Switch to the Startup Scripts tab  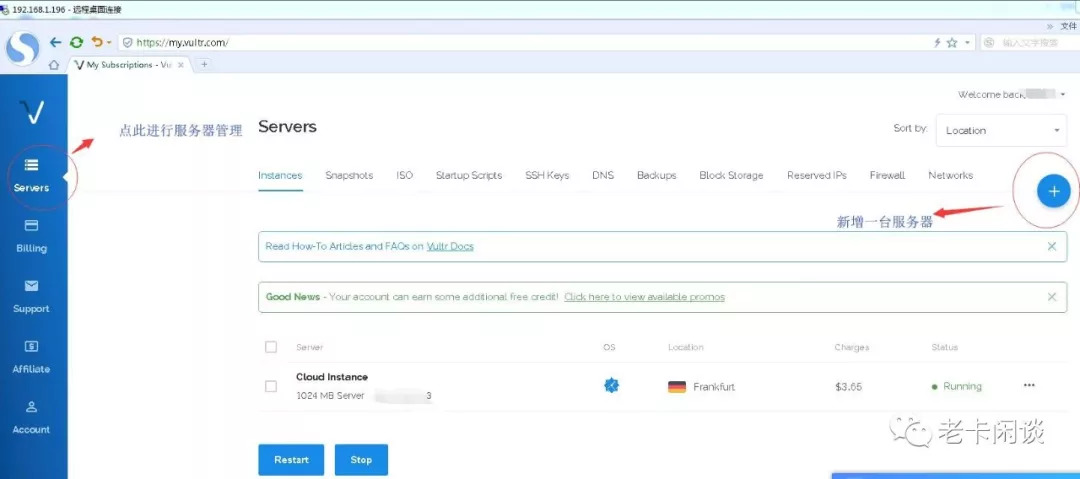[469, 176]
